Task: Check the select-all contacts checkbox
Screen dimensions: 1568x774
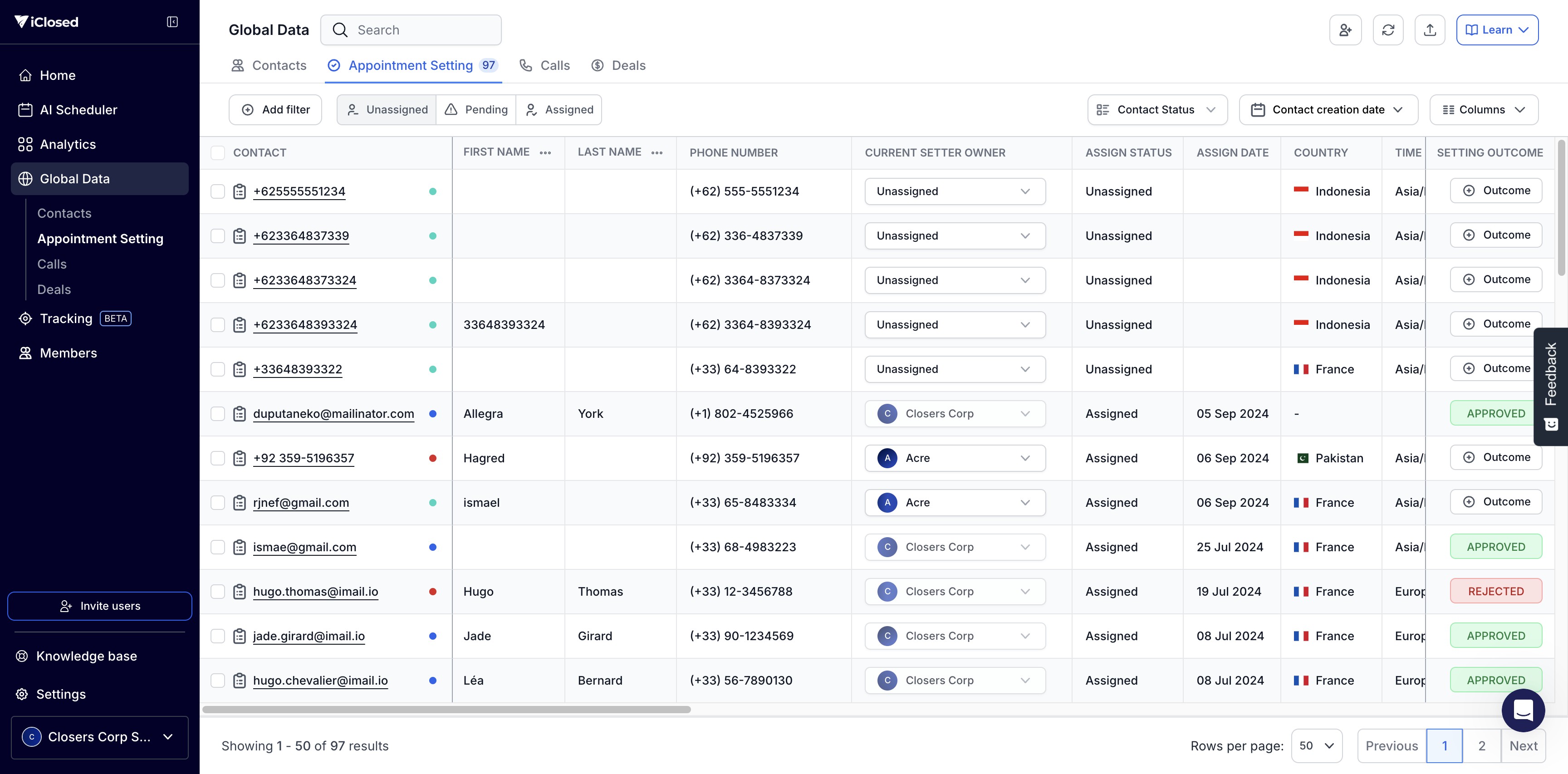Action: (x=218, y=153)
